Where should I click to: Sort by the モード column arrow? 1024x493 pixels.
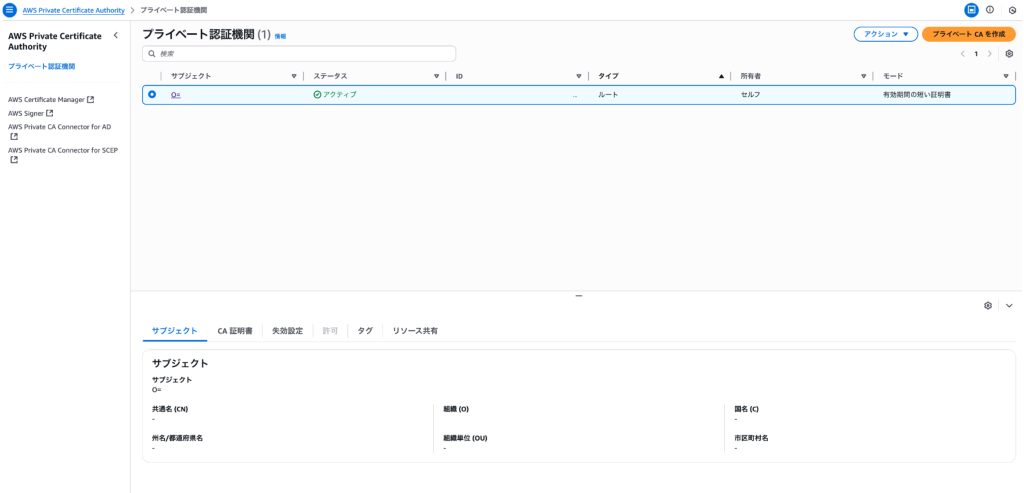pyautogui.click(x=1006, y=76)
